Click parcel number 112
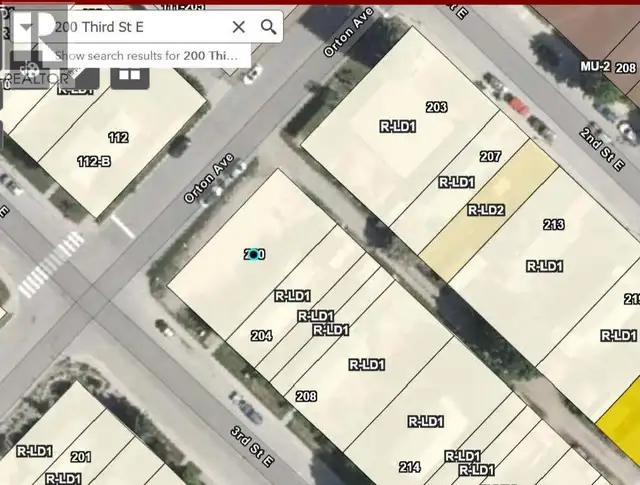Screen dimensions: 640x485 point(118,137)
